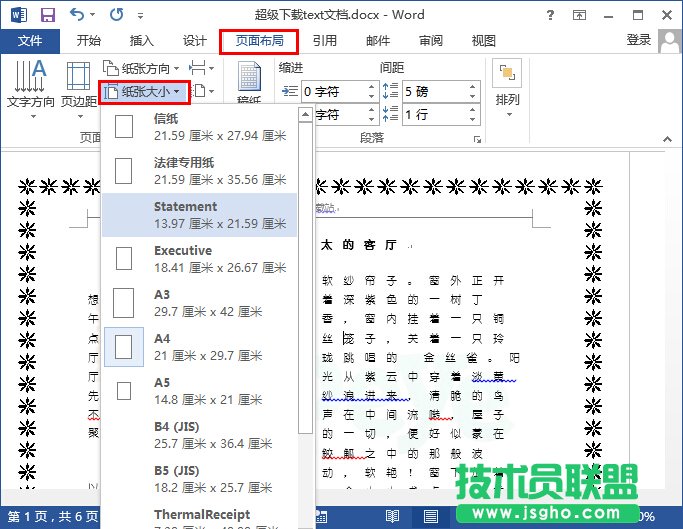Image resolution: width=683 pixels, height=529 pixels.
Task: Click the user account avatar icon
Action: [669, 41]
